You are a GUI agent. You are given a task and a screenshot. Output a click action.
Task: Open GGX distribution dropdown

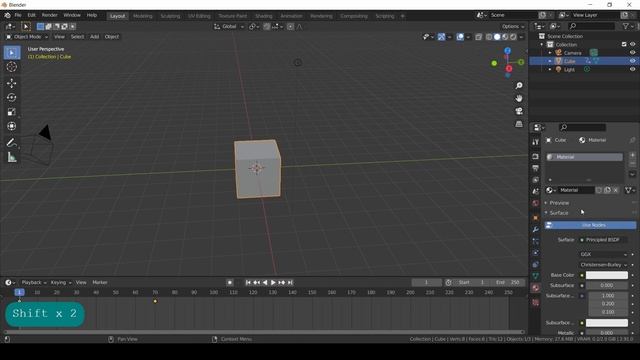point(603,254)
